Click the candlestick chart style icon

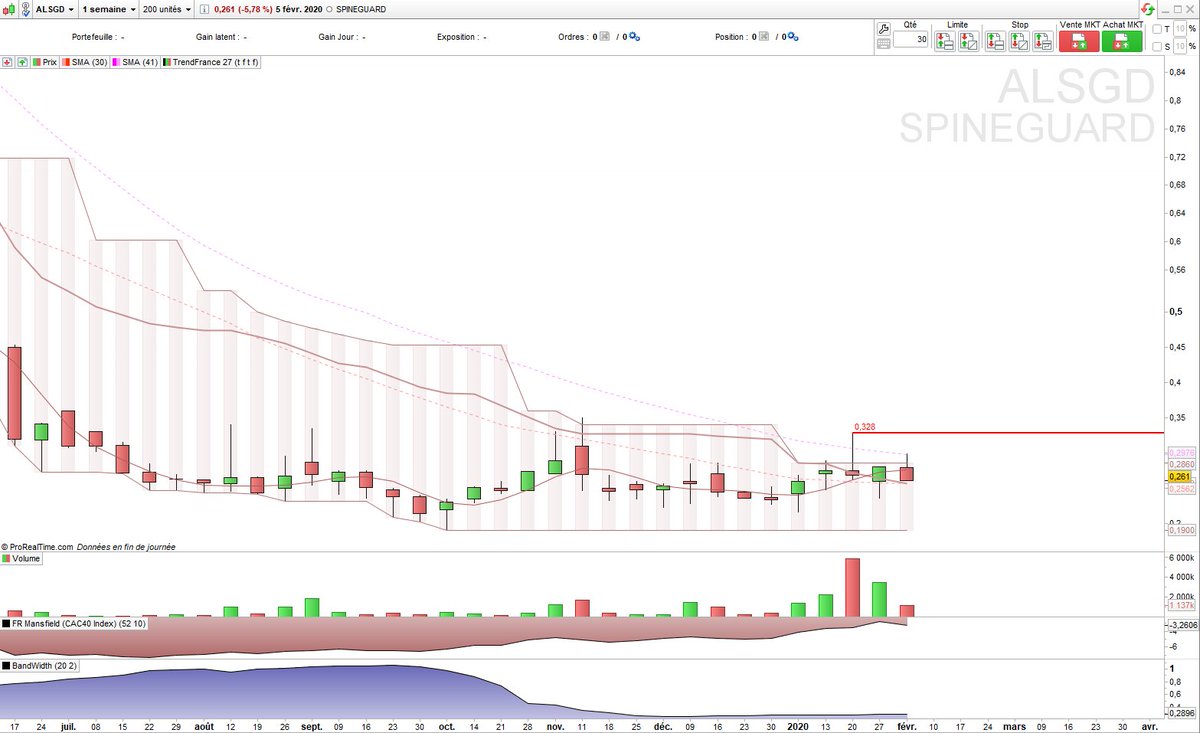tap(10, 9)
